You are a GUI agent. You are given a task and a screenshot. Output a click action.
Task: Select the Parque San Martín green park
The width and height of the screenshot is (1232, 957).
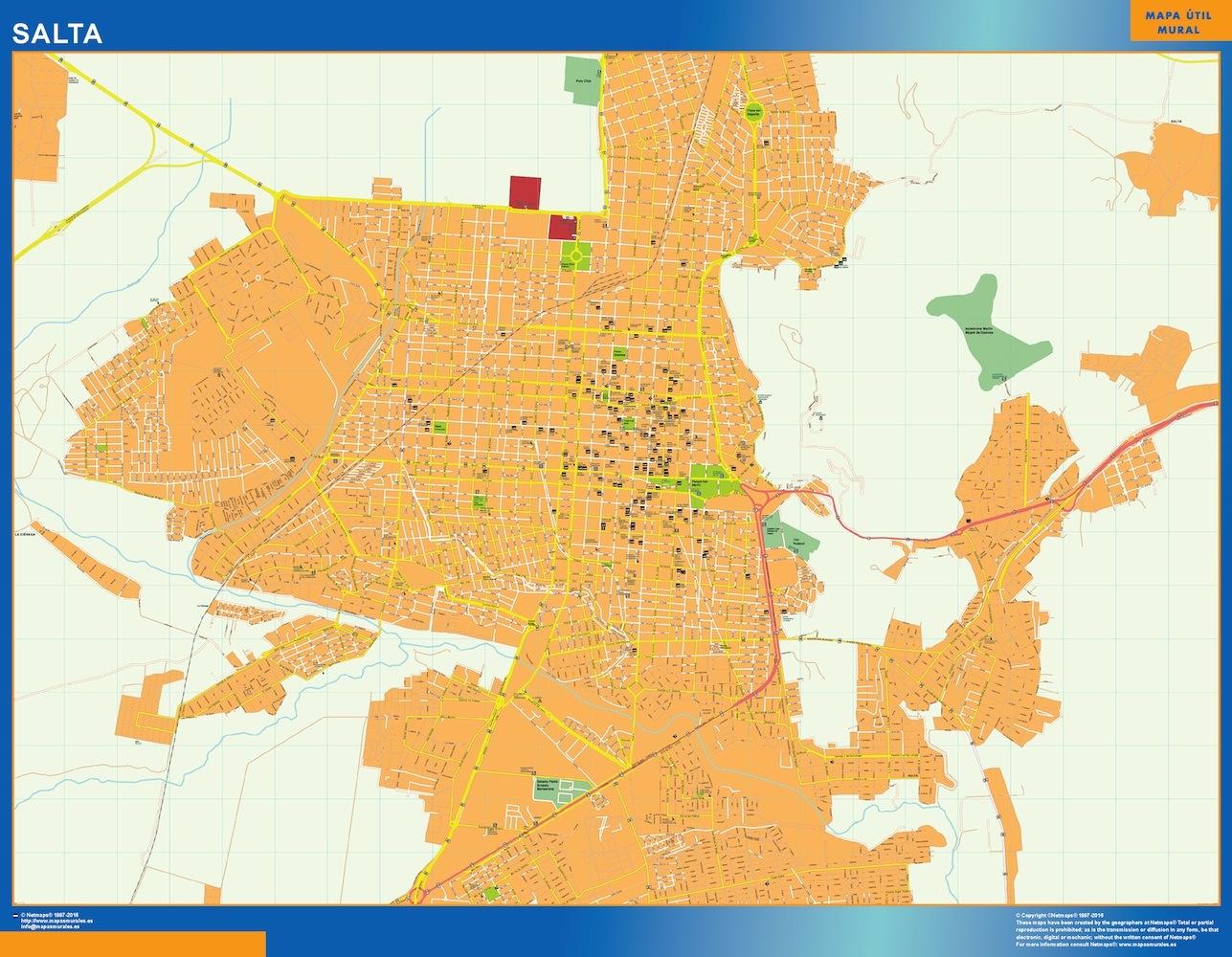click(x=706, y=478)
